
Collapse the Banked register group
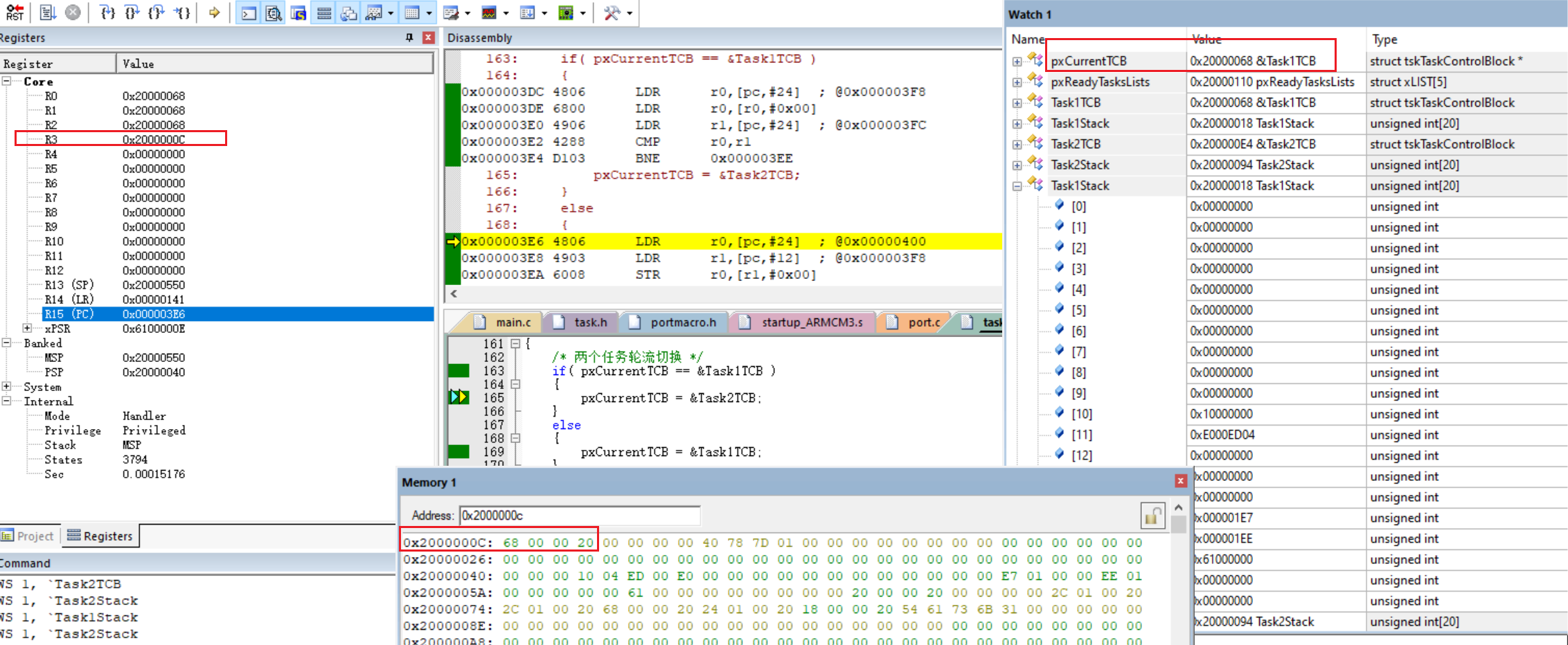6,343
